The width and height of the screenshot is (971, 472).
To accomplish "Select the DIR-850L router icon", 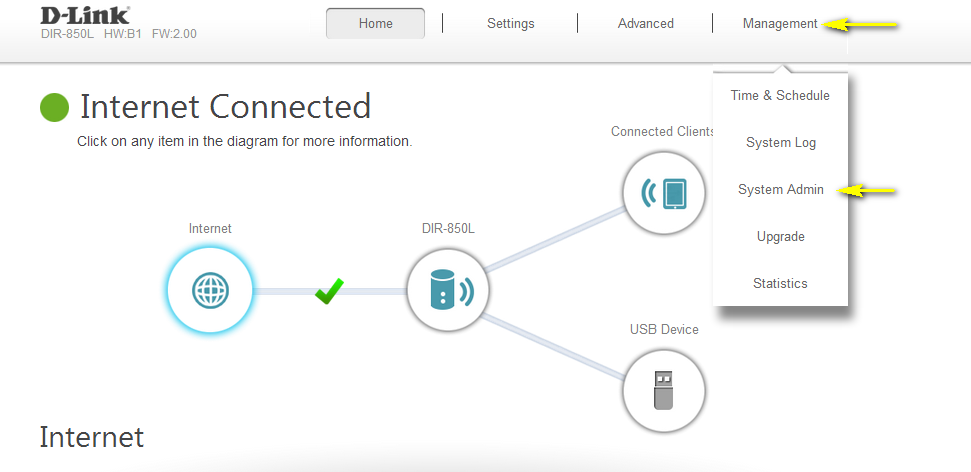I will click(447, 290).
